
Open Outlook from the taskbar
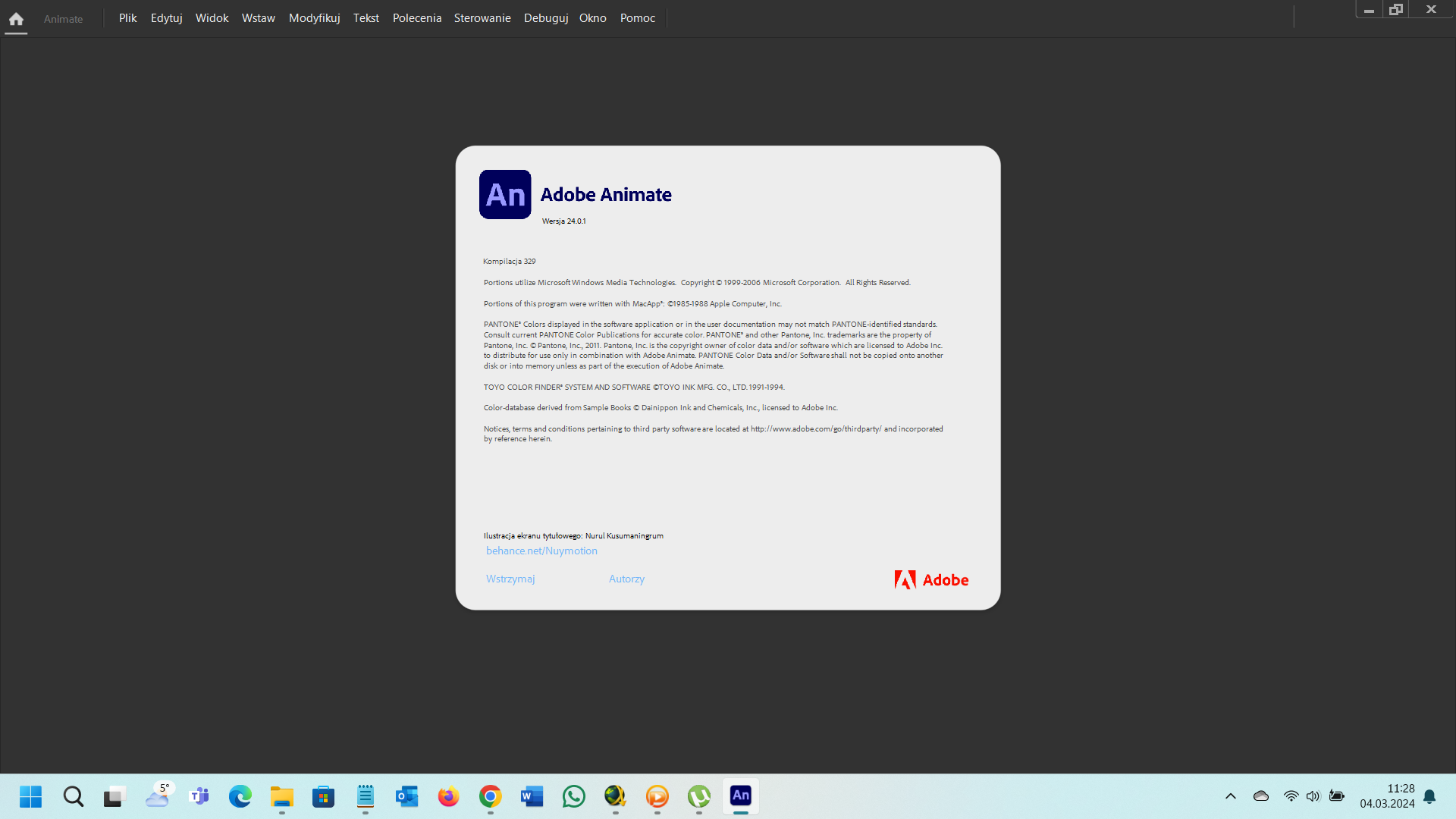click(x=407, y=796)
